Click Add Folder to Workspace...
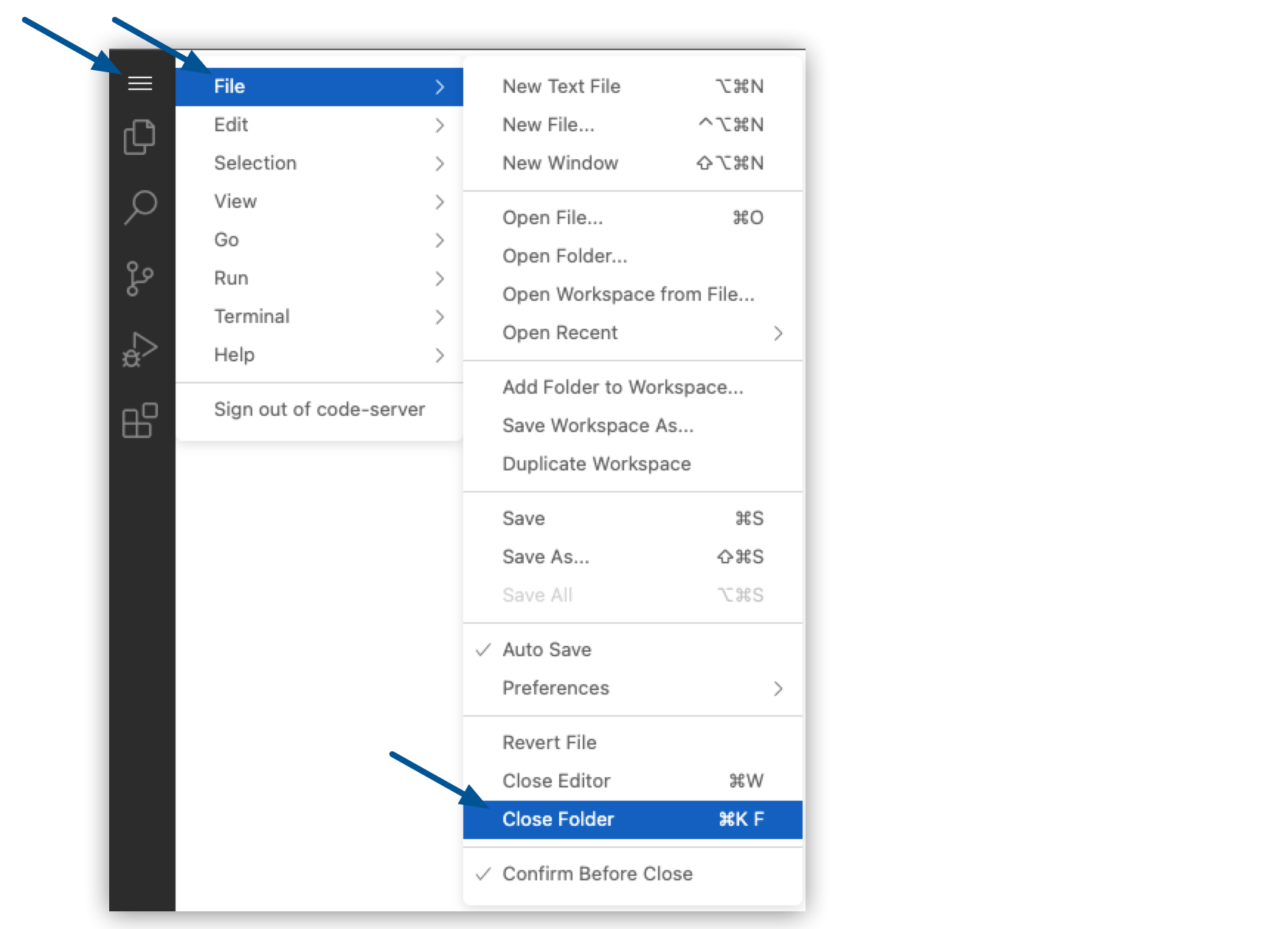1288x929 pixels. point(623,387)
